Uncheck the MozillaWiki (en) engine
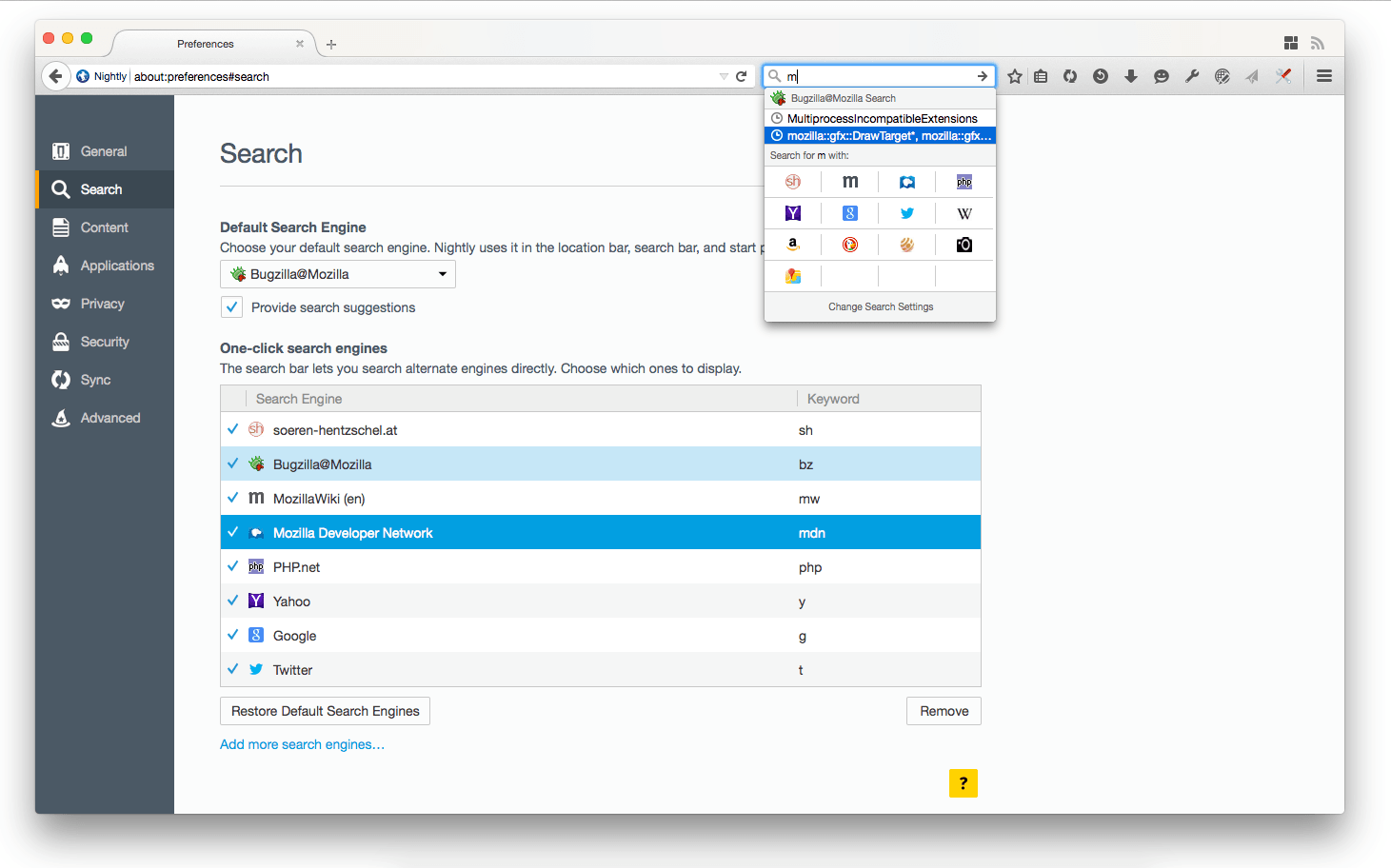 pos(233,498)
